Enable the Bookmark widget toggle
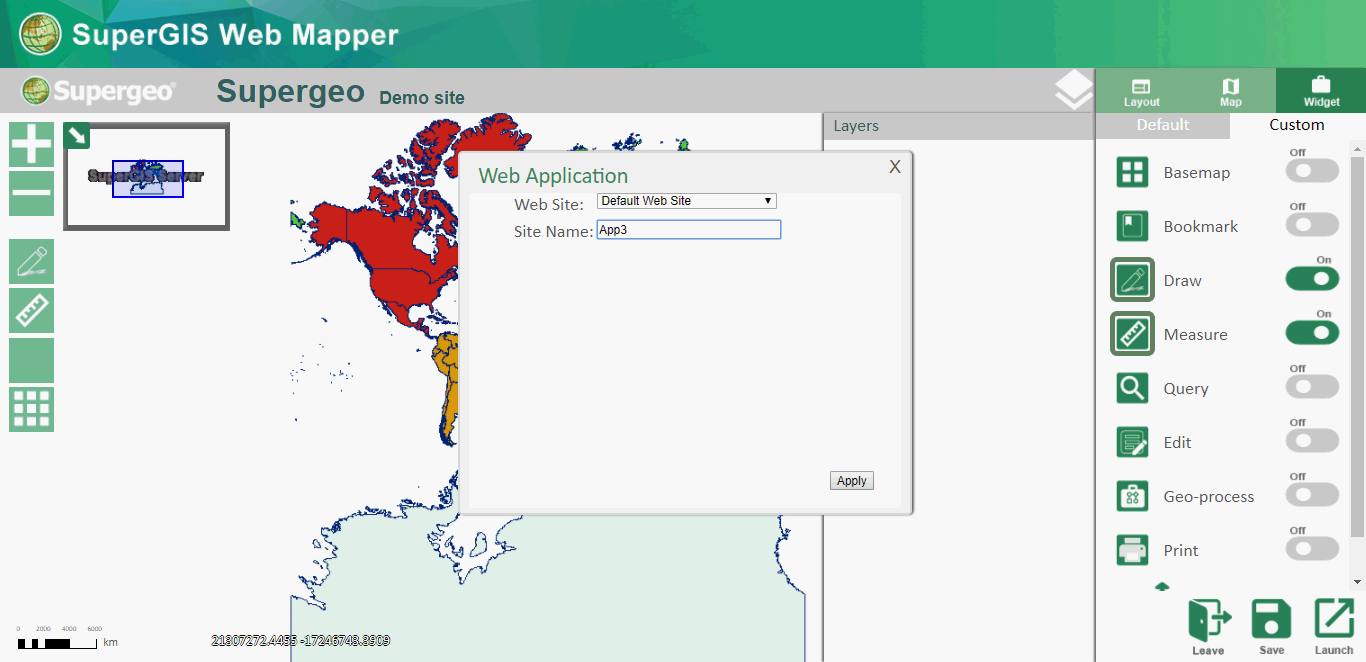 point(1312,225)
